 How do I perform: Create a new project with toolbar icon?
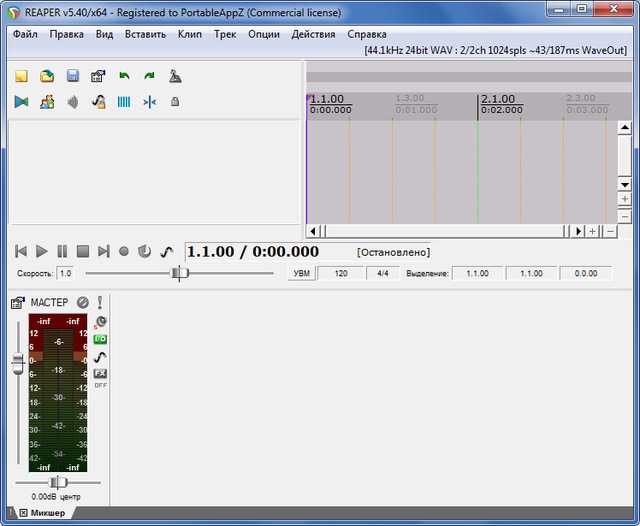22,76
